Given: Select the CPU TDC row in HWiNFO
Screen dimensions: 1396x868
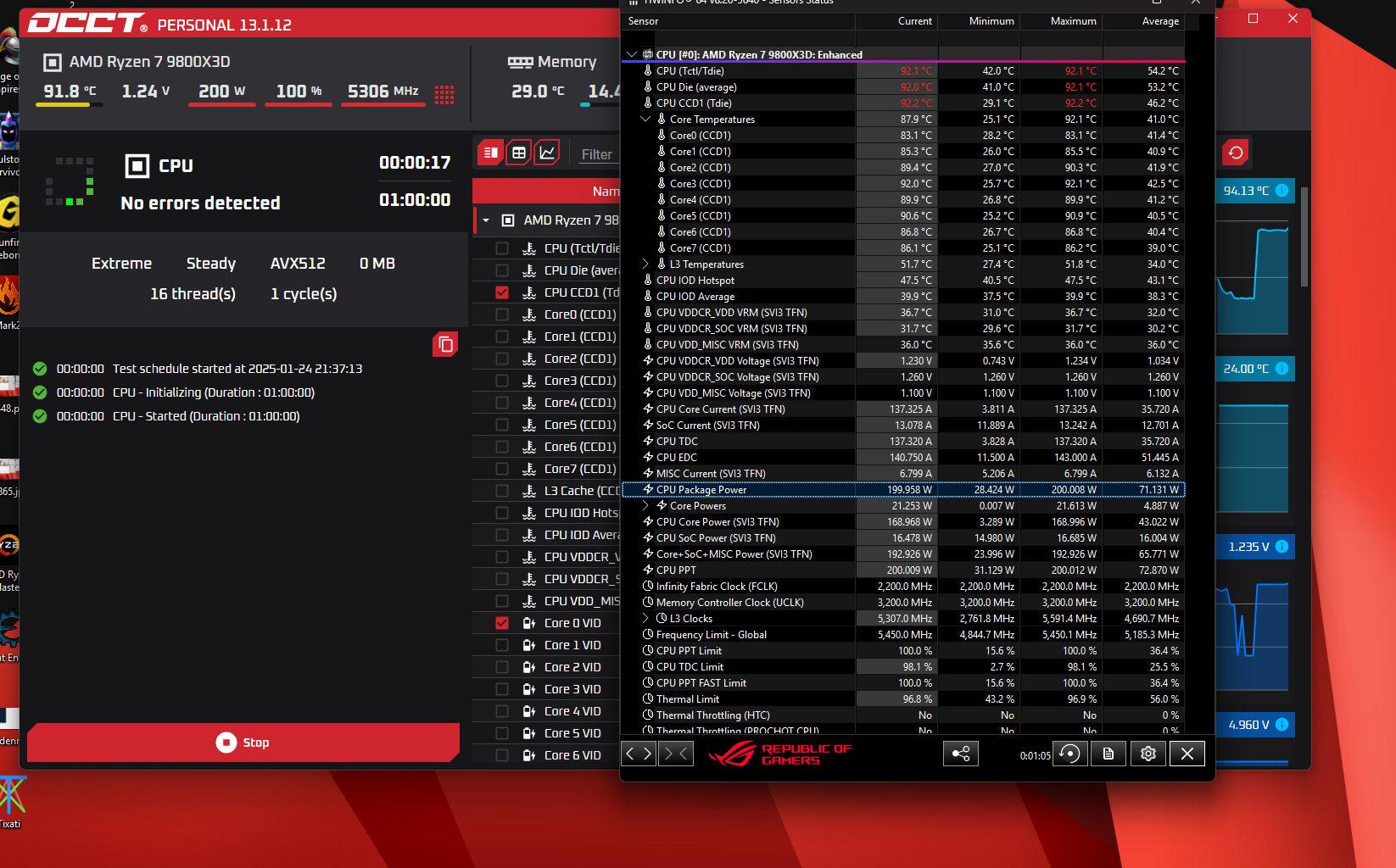Looking at the screenshot, I should (x=903, y=442).
